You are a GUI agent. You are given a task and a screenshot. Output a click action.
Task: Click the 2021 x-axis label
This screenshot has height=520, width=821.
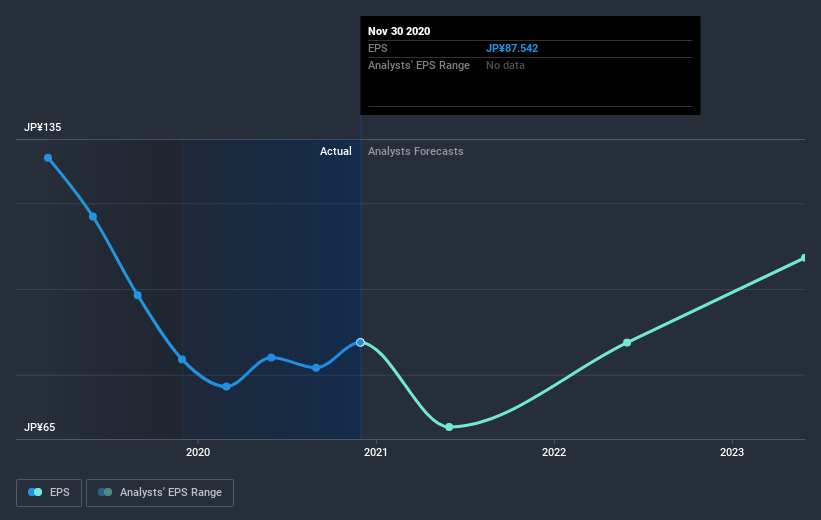[x=375, y=452]
